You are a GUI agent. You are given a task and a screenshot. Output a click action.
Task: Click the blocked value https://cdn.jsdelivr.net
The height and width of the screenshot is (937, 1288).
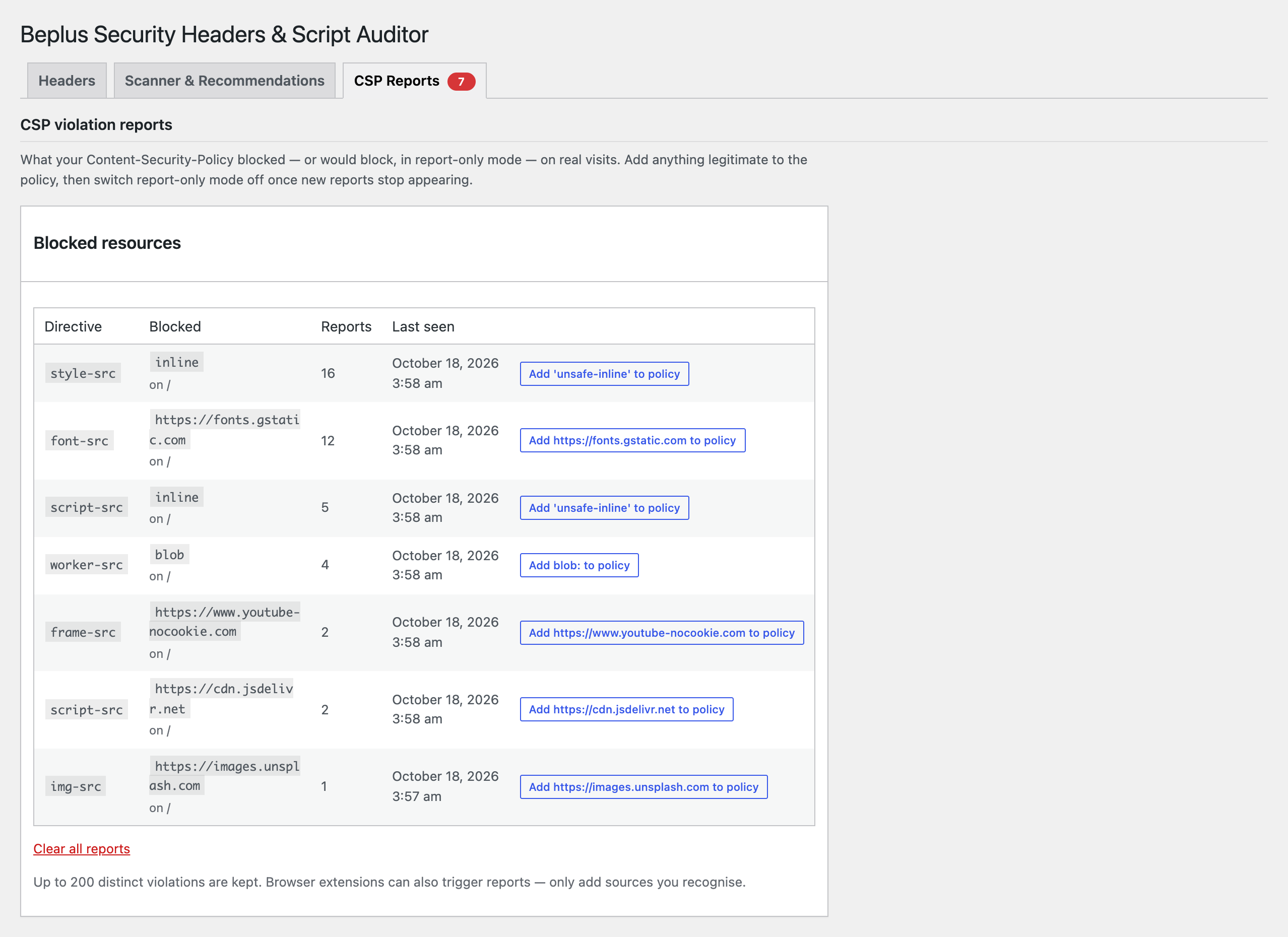222,699
